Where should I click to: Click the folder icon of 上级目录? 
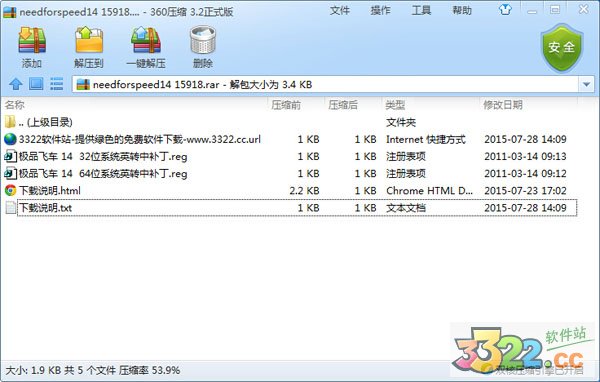tap(10, 122)
